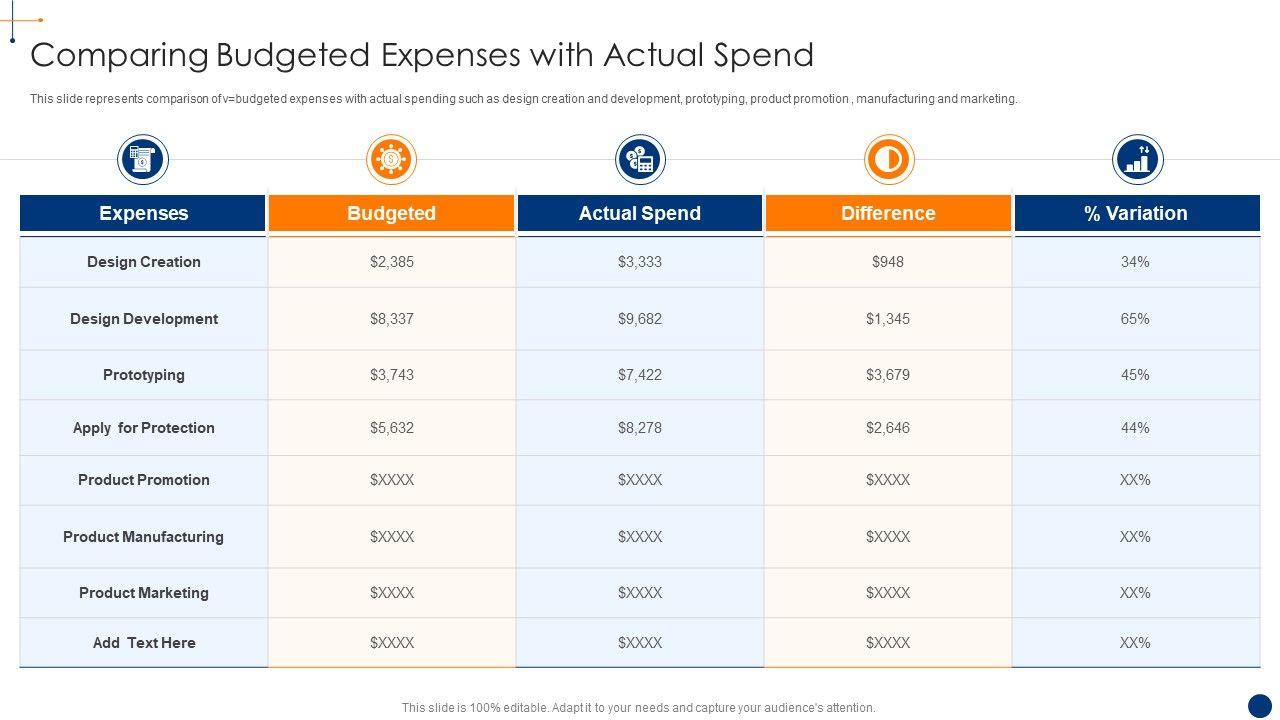Click the % Variation header

[1136, 213]
